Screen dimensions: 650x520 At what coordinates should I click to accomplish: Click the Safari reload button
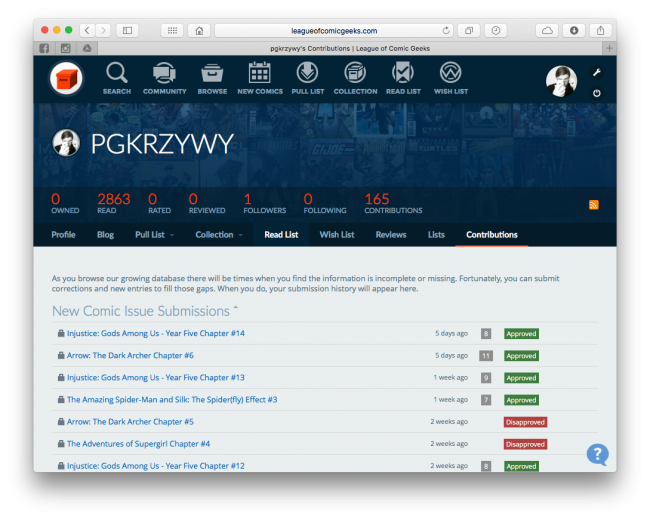click(x=446, y=31)
